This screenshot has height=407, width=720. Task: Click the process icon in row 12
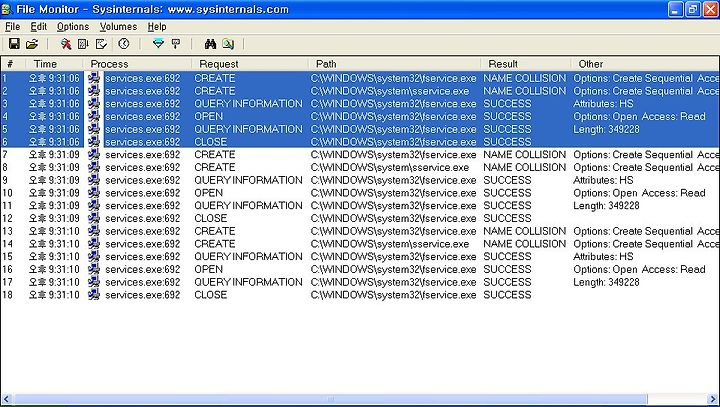click(x=94, y=218)
